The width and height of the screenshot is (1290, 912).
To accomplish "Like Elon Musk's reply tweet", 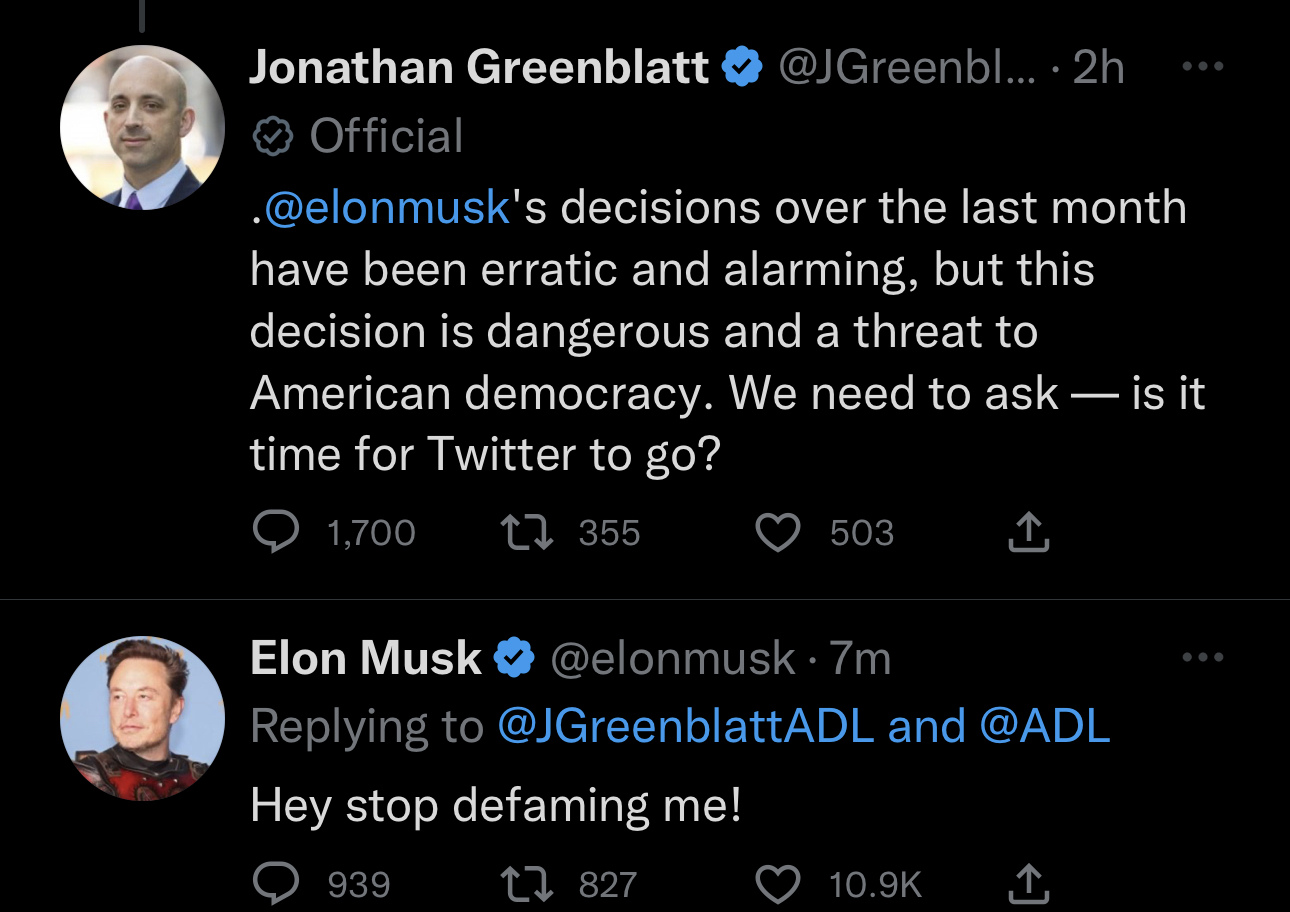I will (x=777, y=884).
